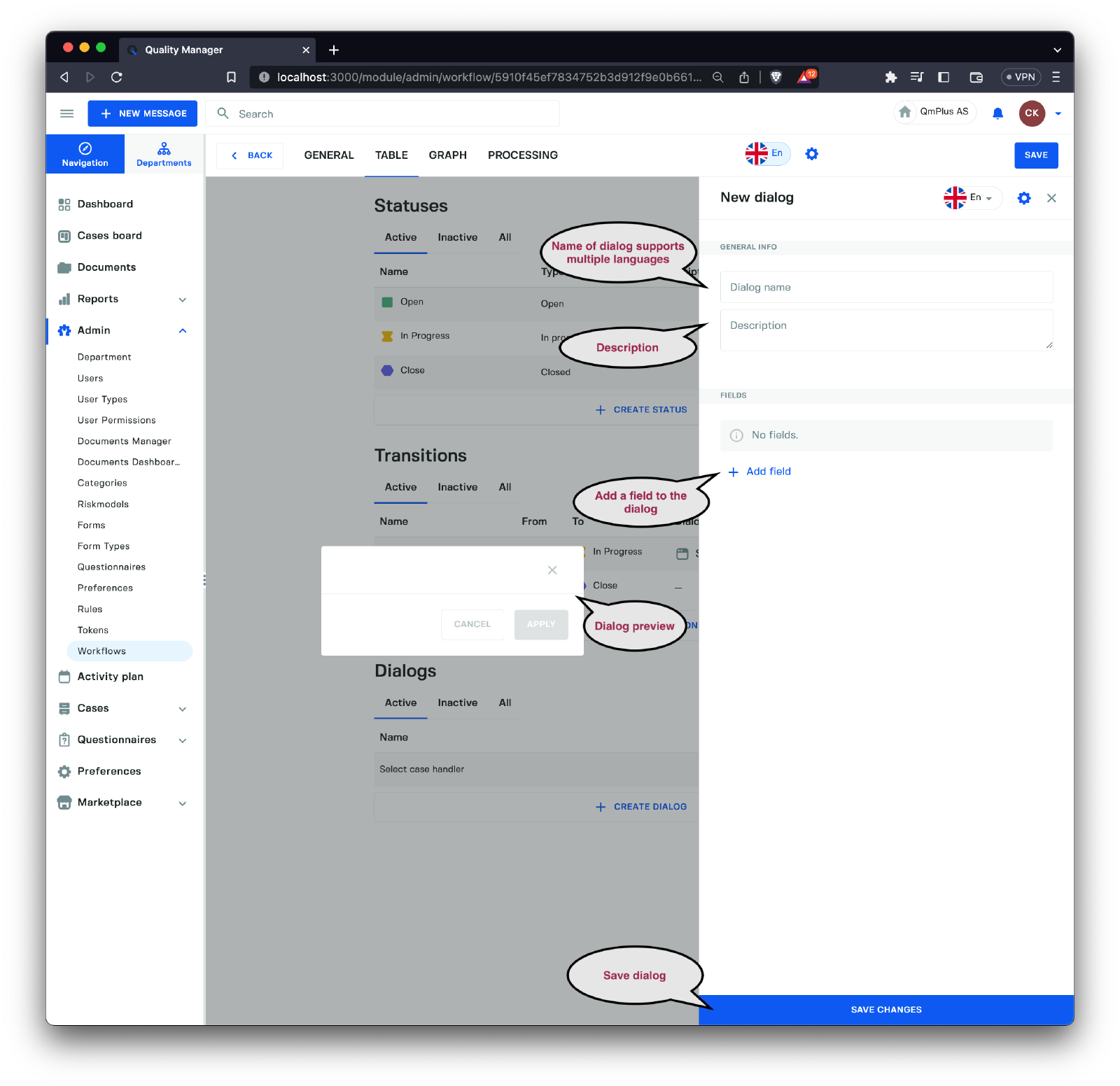The width and height of the screenshot is (1120, 1086).
Task: Toggle the VPN button
Action: pyautogui.click(x=1021, y=77)
